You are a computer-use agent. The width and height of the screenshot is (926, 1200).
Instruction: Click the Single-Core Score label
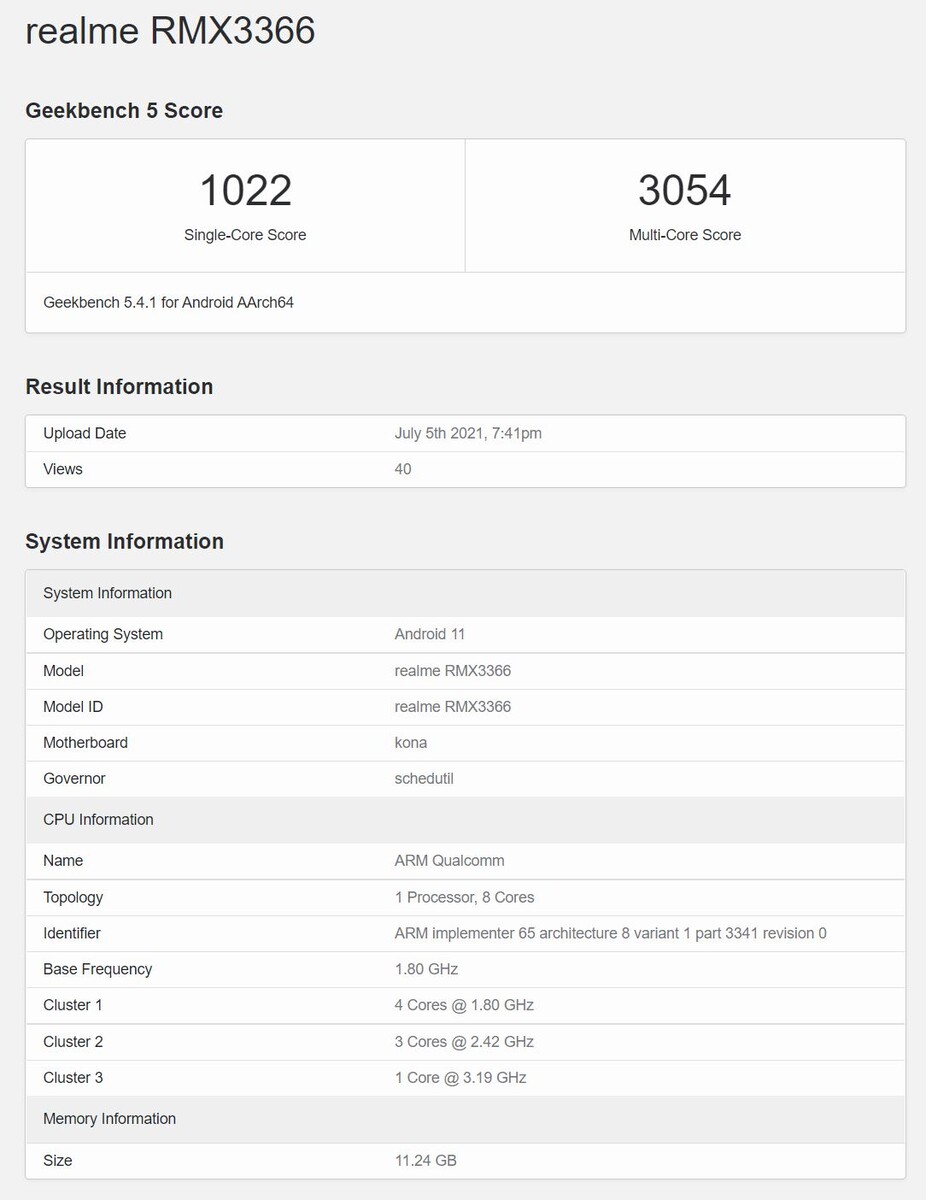click(x=245, y=235)
